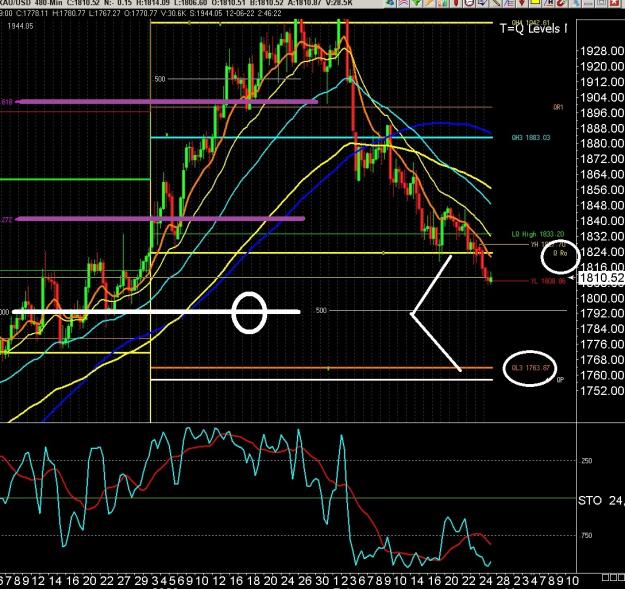Click the QP label near the white line
This screenshot has height=589, width=625.
560,380
